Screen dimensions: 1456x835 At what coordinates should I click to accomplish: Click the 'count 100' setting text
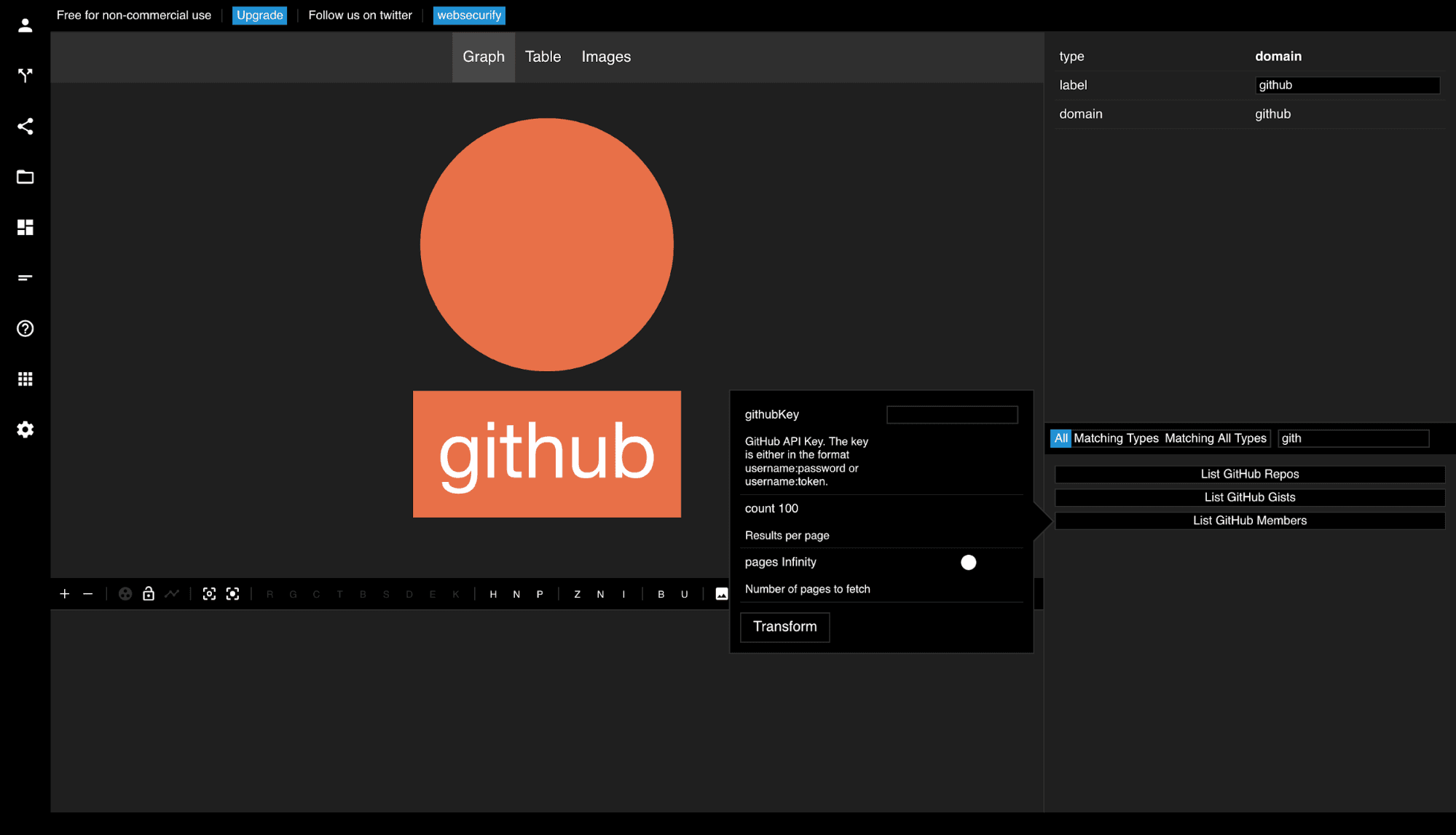[771, 509]
